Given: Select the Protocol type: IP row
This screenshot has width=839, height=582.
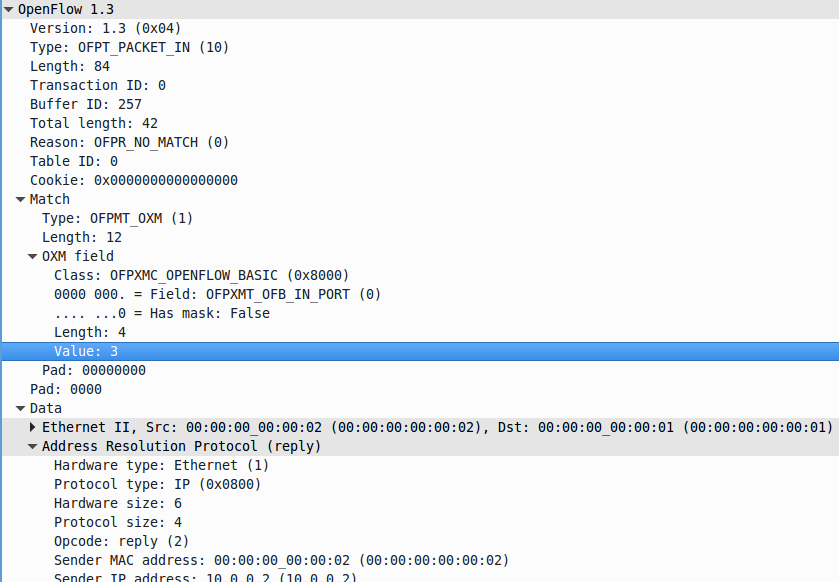Looking at the screenshot, I should [157, 484].
